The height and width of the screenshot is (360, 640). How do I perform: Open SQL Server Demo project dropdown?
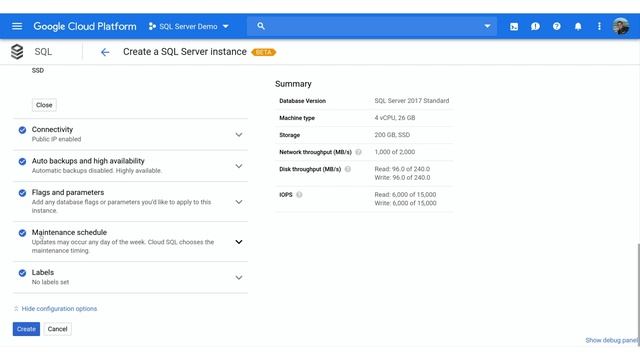tap(189, 26)
